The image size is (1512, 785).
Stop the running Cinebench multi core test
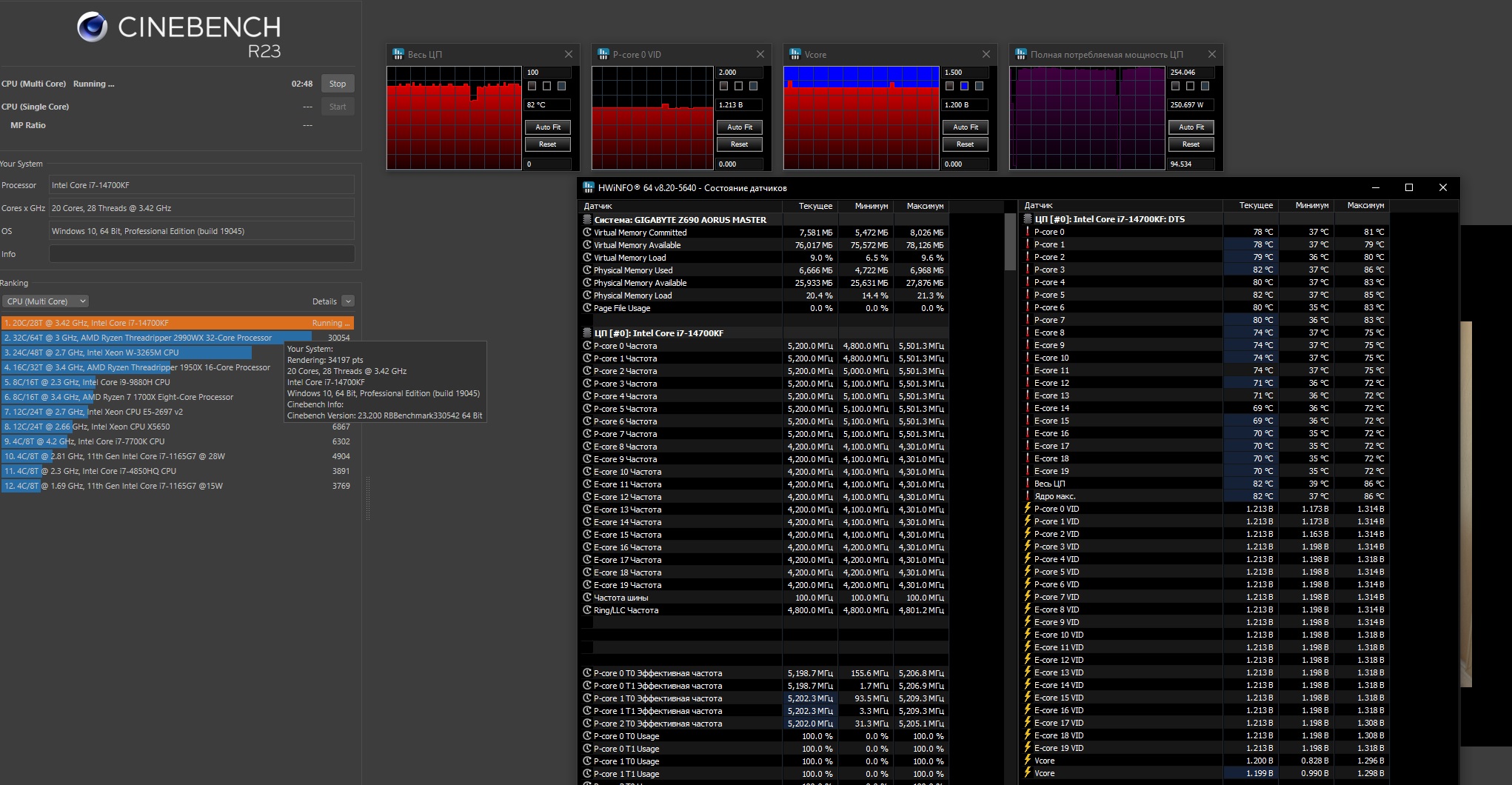(x=338, y=84)
